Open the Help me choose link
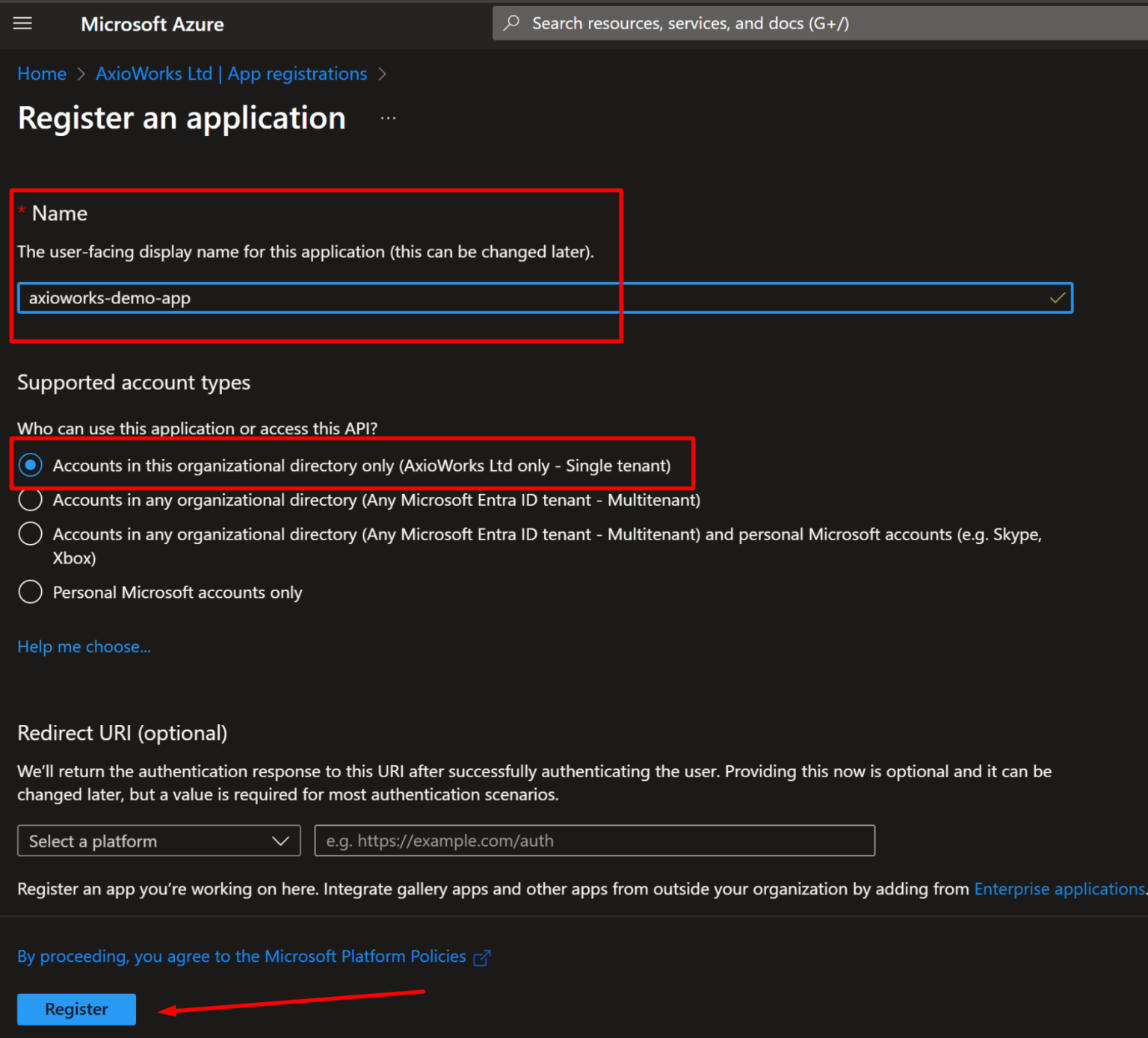1148x1038 pixels. point(84,646)
